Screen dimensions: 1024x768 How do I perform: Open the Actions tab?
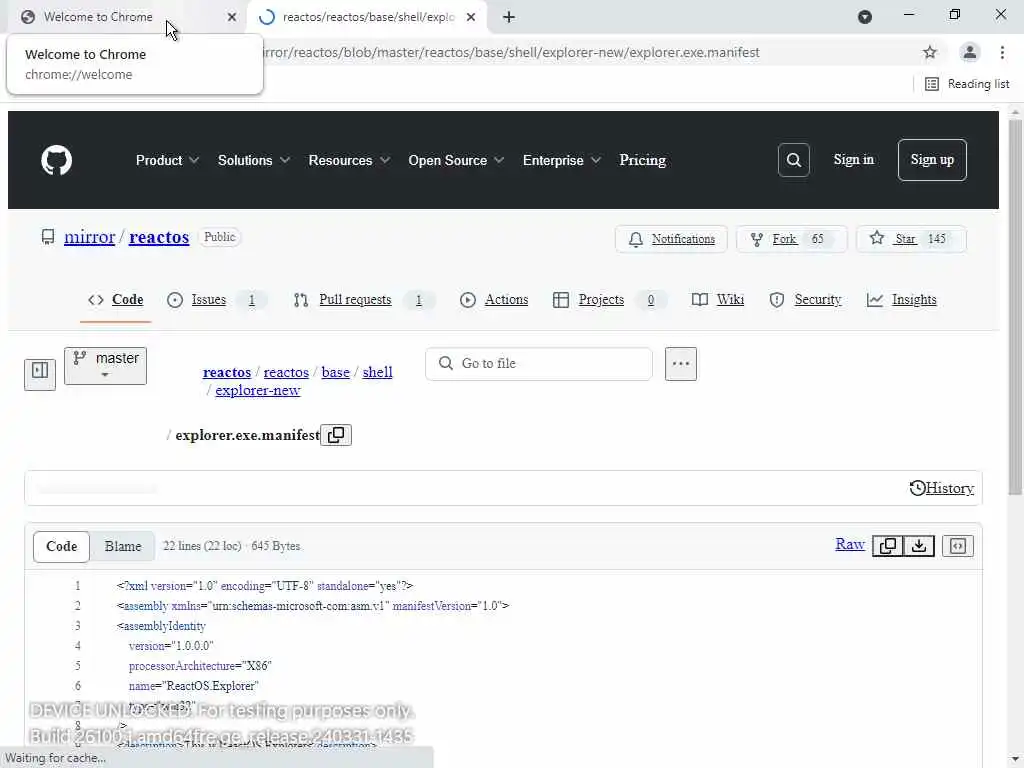pyautogui.click(x=494, y=300)
